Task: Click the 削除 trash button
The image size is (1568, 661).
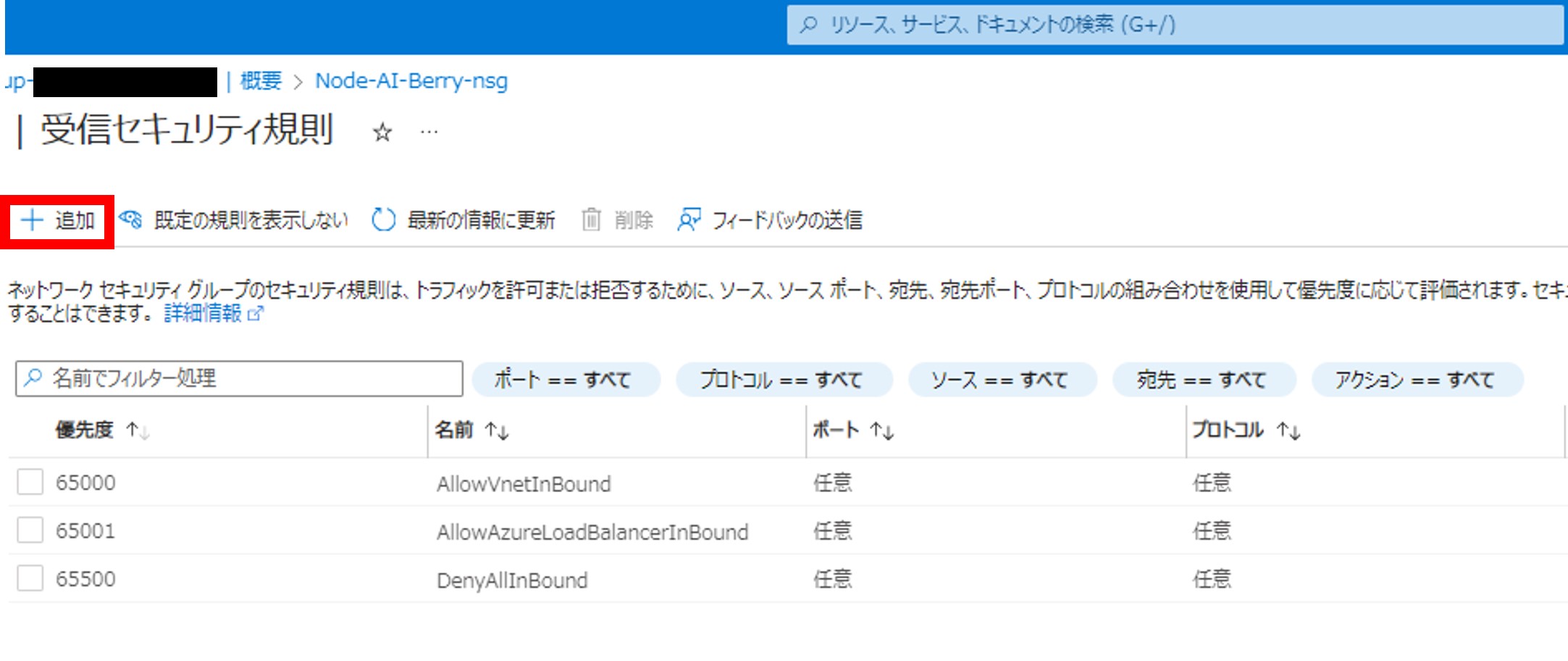Action: point(618,220)
